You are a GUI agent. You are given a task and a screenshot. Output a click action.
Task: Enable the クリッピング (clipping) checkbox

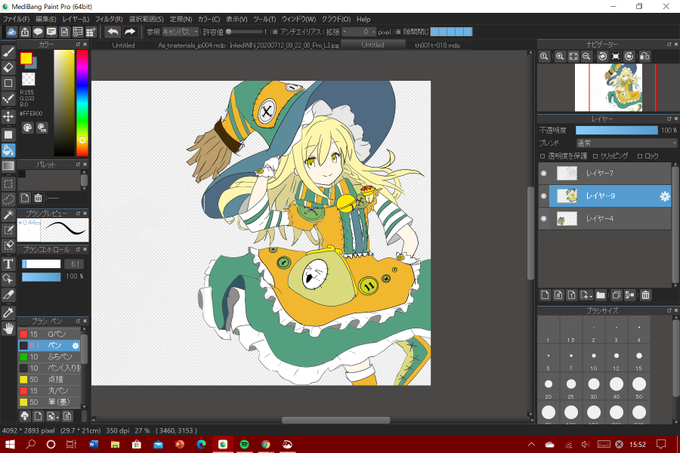pos(595,156)
